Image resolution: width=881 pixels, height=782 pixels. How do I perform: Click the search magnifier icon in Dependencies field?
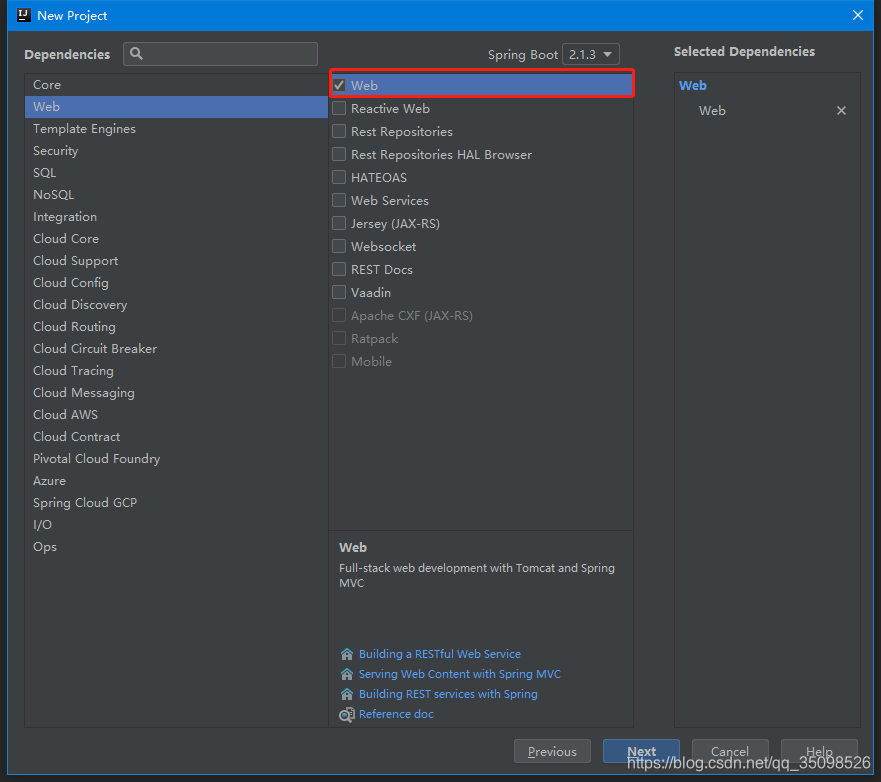(136, 54)
